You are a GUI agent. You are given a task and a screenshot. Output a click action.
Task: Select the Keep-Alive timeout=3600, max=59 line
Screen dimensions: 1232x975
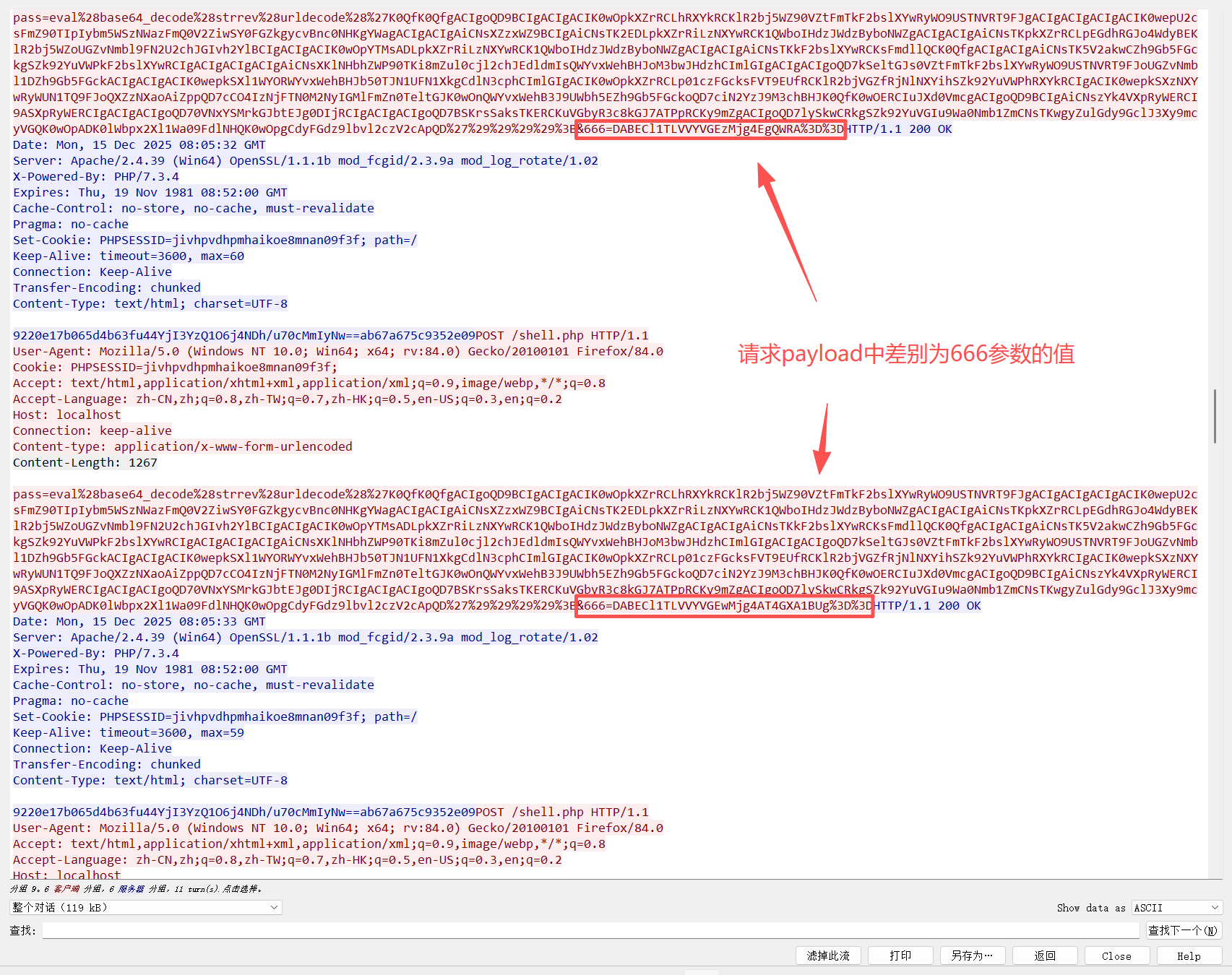129,733
